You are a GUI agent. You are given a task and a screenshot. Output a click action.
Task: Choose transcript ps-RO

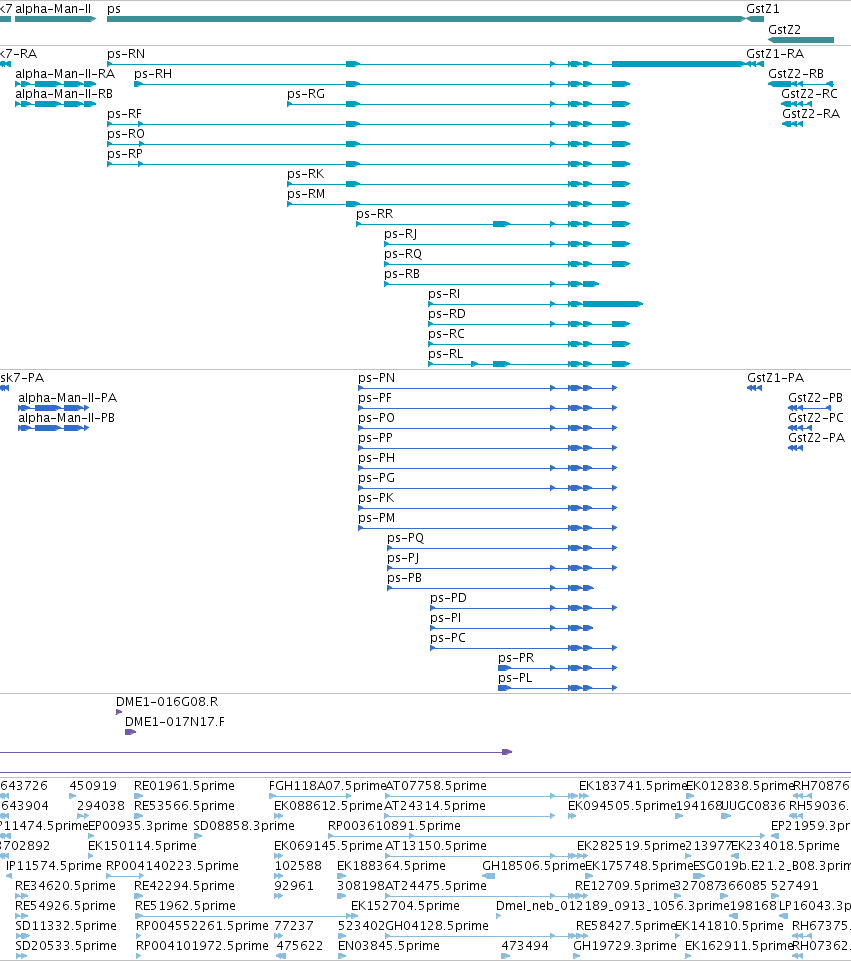pos(126,134)
